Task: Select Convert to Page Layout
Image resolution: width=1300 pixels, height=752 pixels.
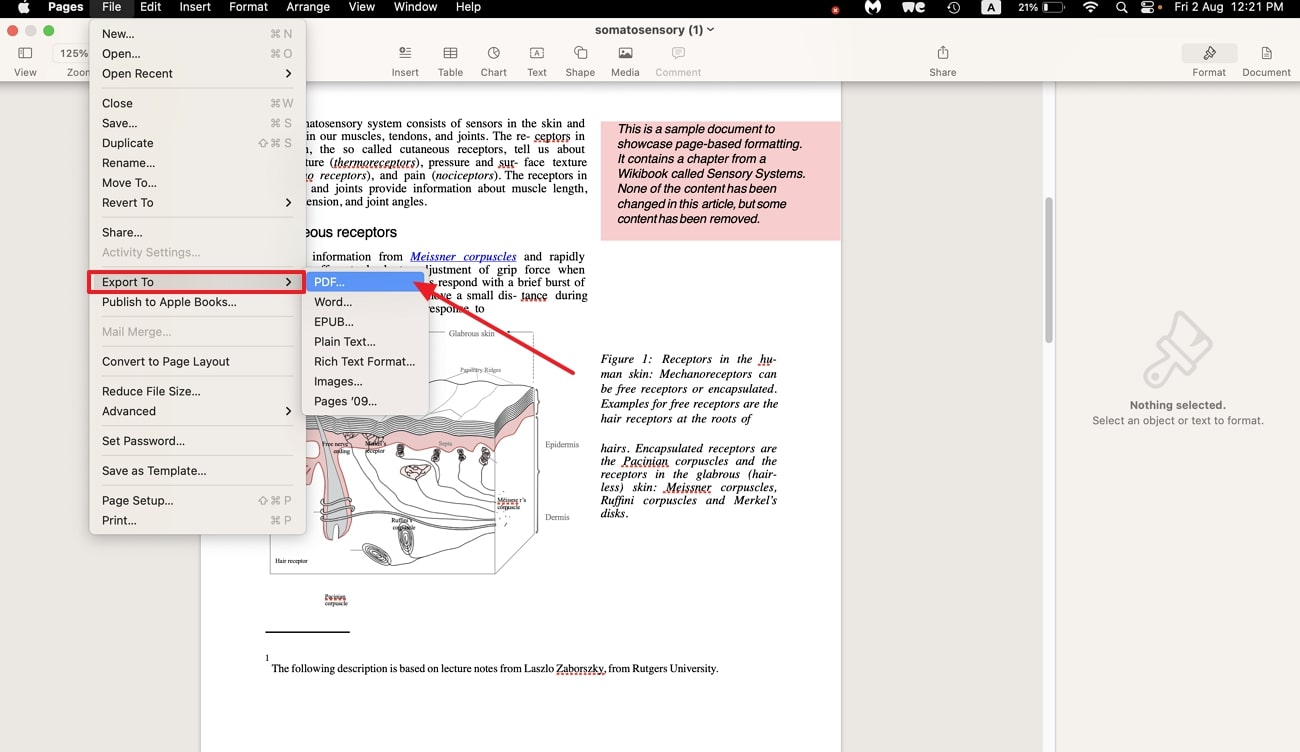Action: tap(197, 362)
